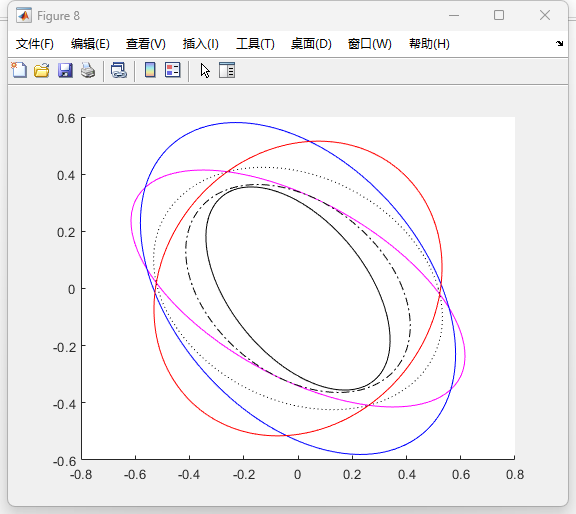
Task: Dock the figure using corner arrow
Action: [559, 44]
